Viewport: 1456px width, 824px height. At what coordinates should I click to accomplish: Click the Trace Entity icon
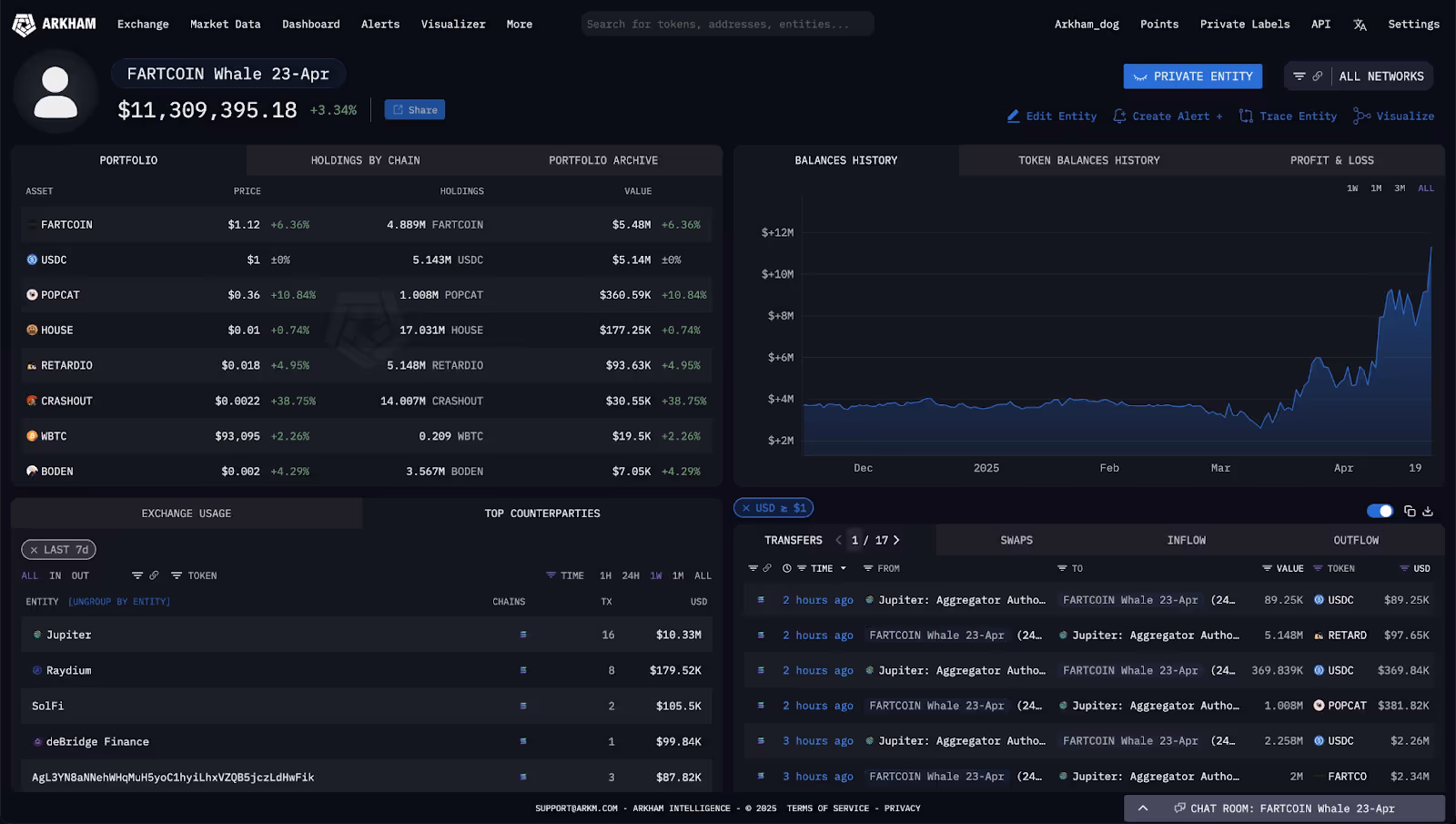(x=1246, y=117)
